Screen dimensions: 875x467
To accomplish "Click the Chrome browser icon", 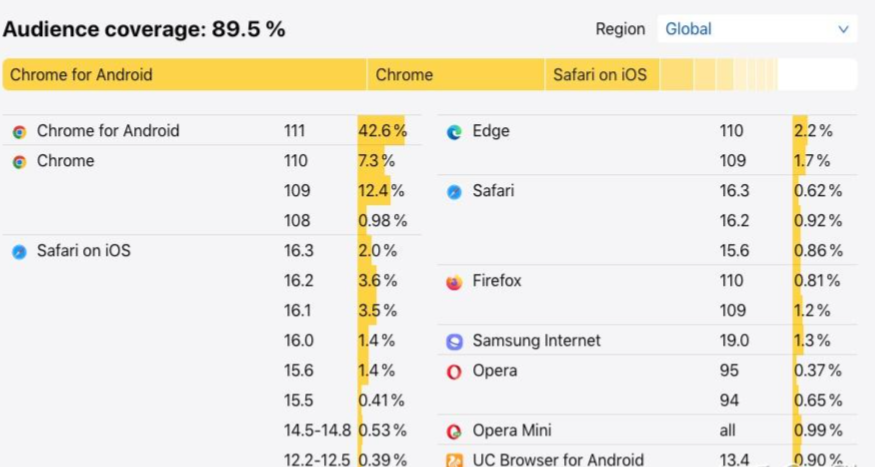I will coord(20,162).
